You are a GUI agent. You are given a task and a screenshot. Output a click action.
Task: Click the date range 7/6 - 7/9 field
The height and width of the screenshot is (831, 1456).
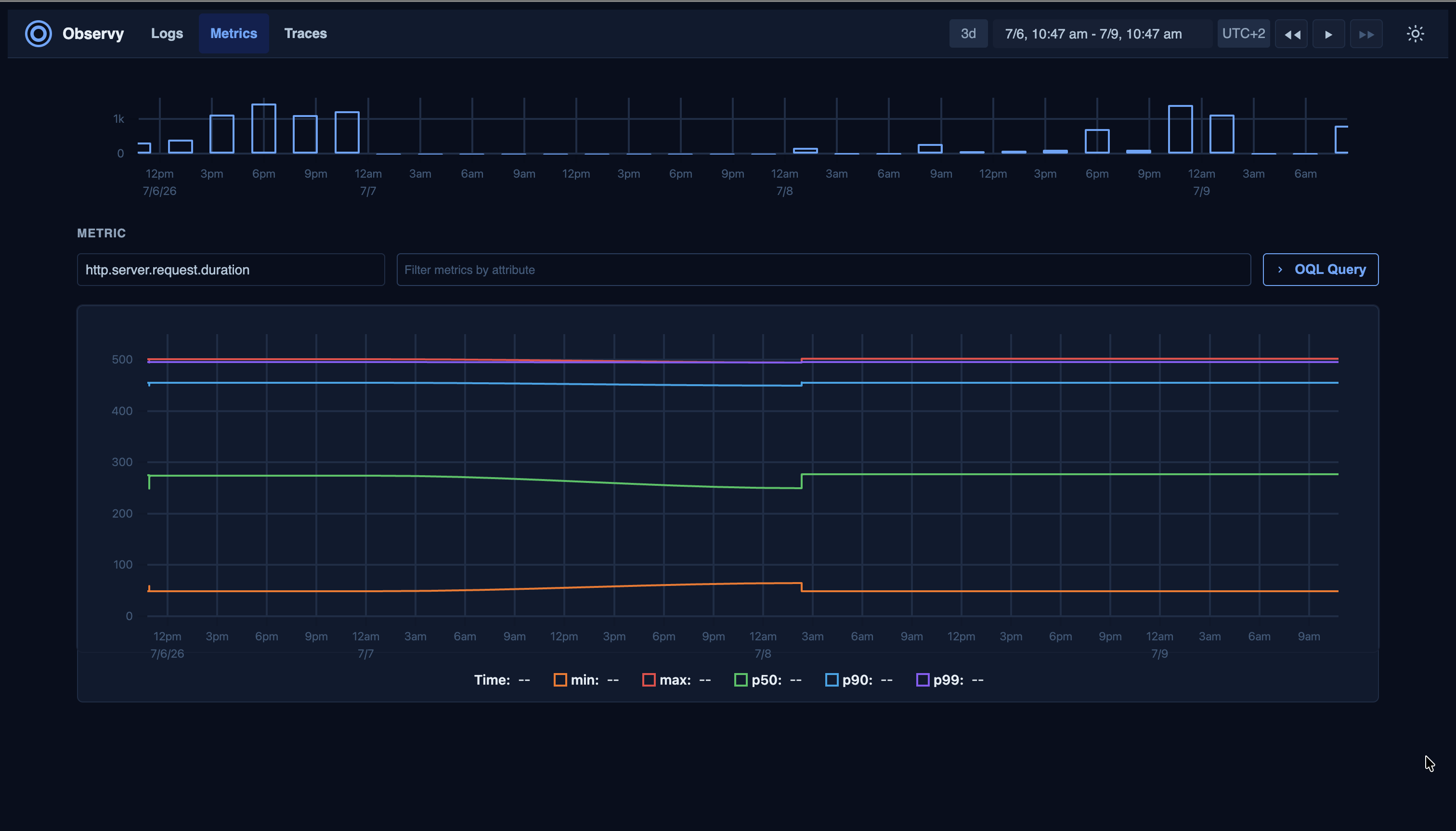point(1102,34)
